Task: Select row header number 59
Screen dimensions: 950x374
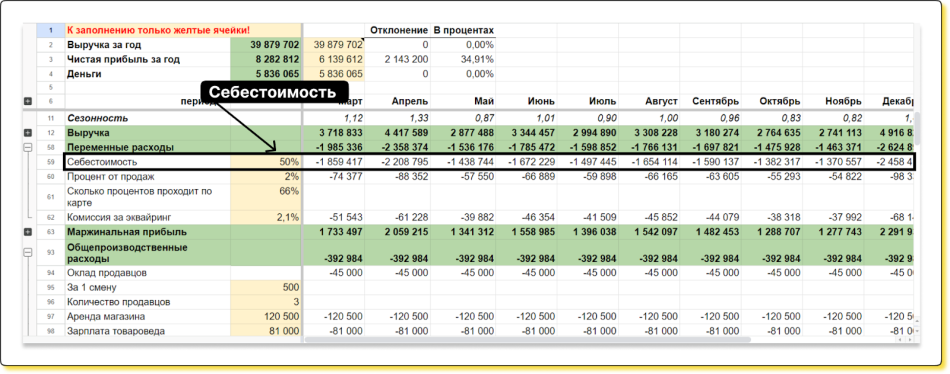Action: (x=51, y=162)
